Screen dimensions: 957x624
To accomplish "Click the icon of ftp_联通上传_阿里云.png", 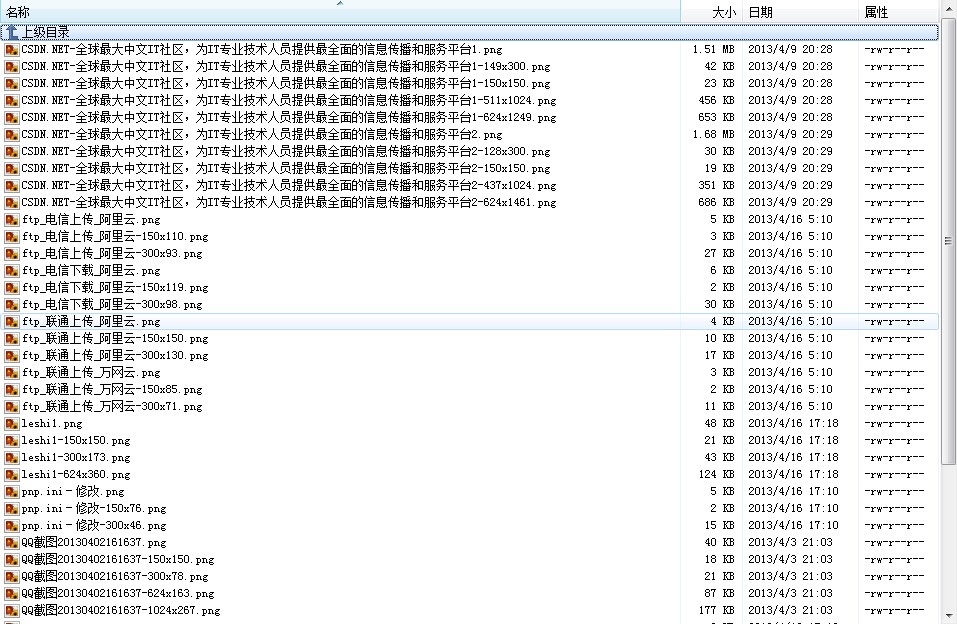I will coord(12,322).
